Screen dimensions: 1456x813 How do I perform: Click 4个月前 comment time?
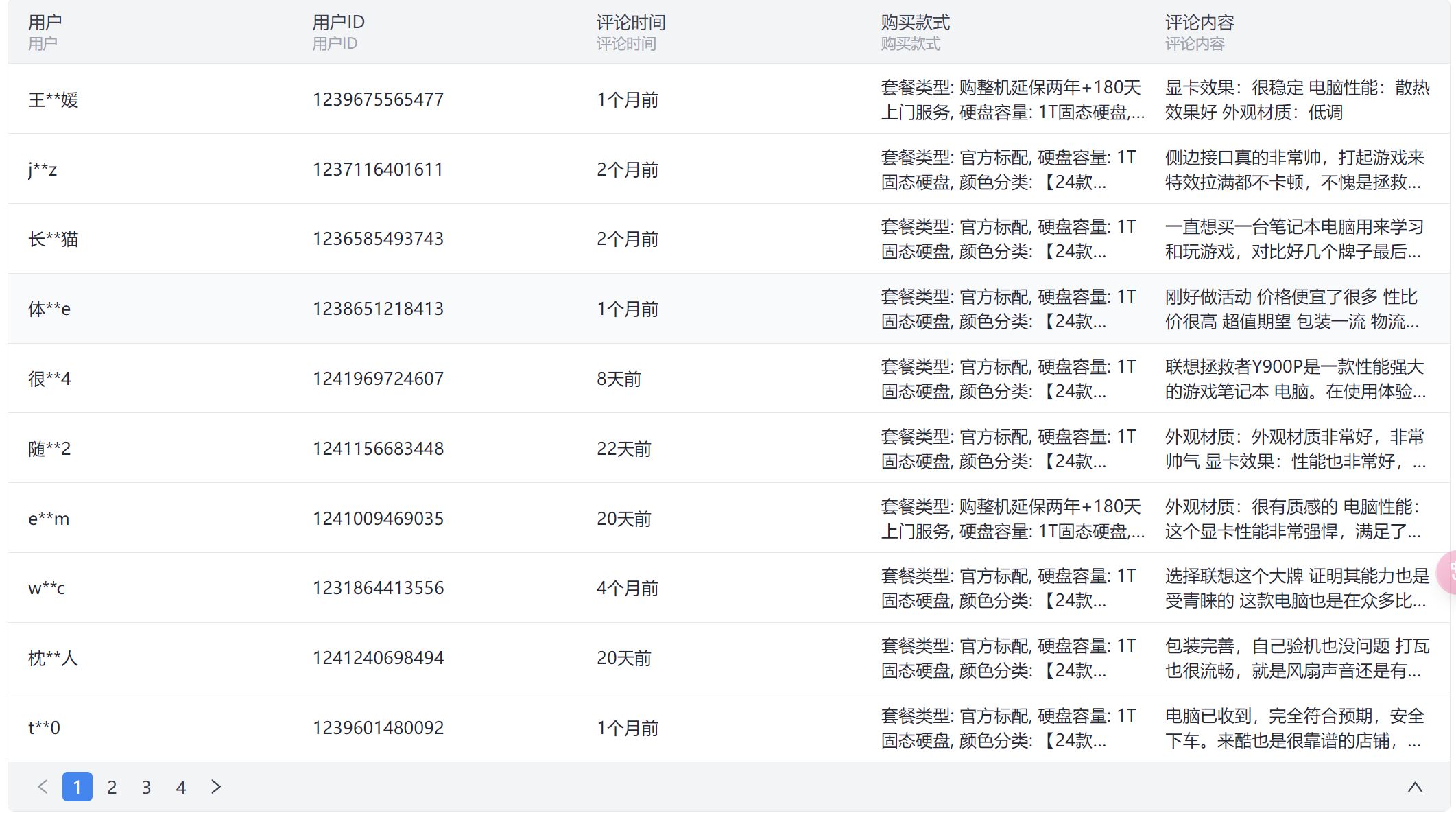pos(628,588)
